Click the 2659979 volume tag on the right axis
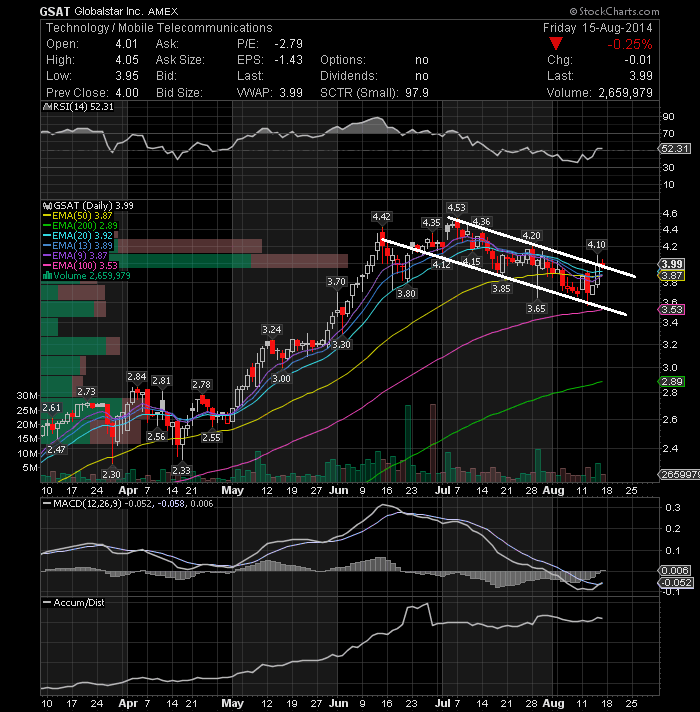The image size is (700, 712). point(679,475)
